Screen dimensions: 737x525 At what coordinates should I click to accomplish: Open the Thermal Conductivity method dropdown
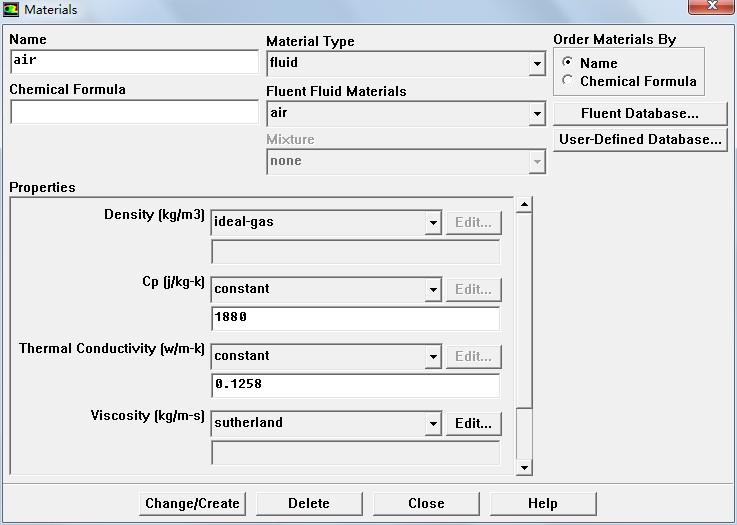click(x=433, y=357)
